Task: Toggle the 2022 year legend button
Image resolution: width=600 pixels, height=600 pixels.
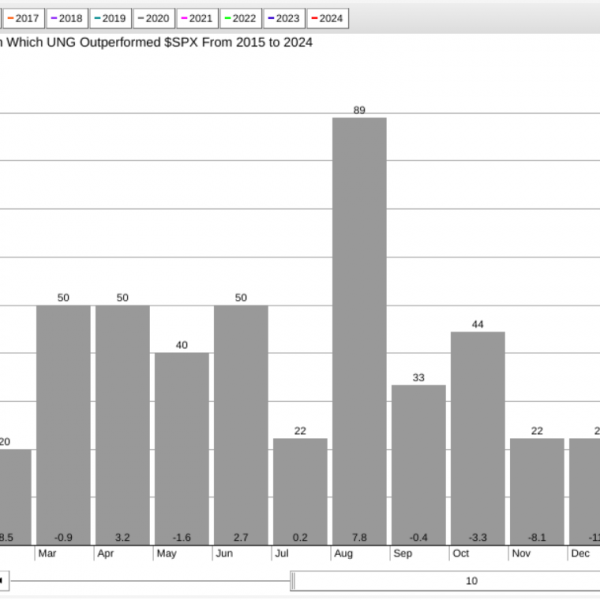Action: coord(241,18)
